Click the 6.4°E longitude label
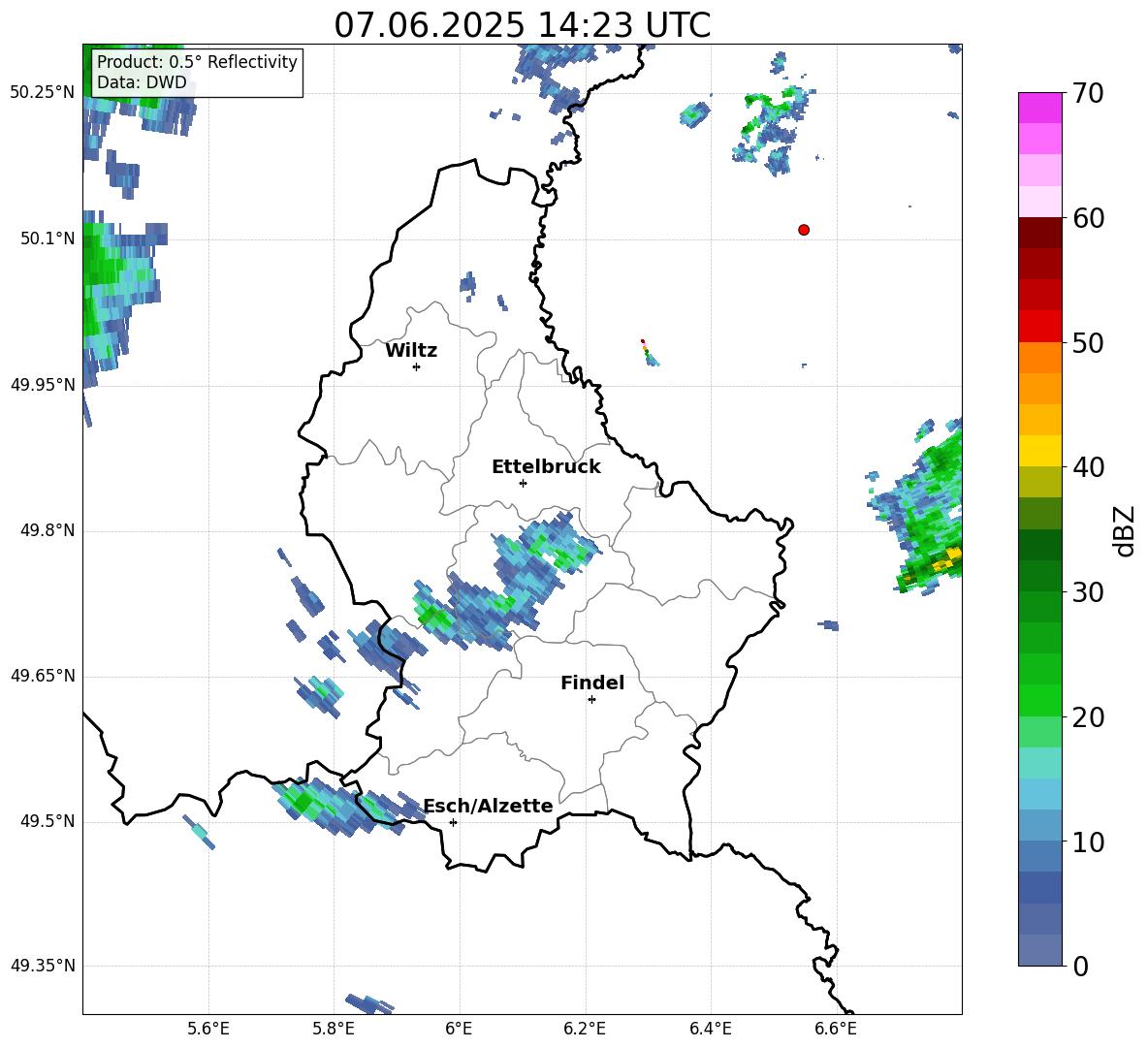Viewport: 1148px width, 1048px height. pos(710,1029)
